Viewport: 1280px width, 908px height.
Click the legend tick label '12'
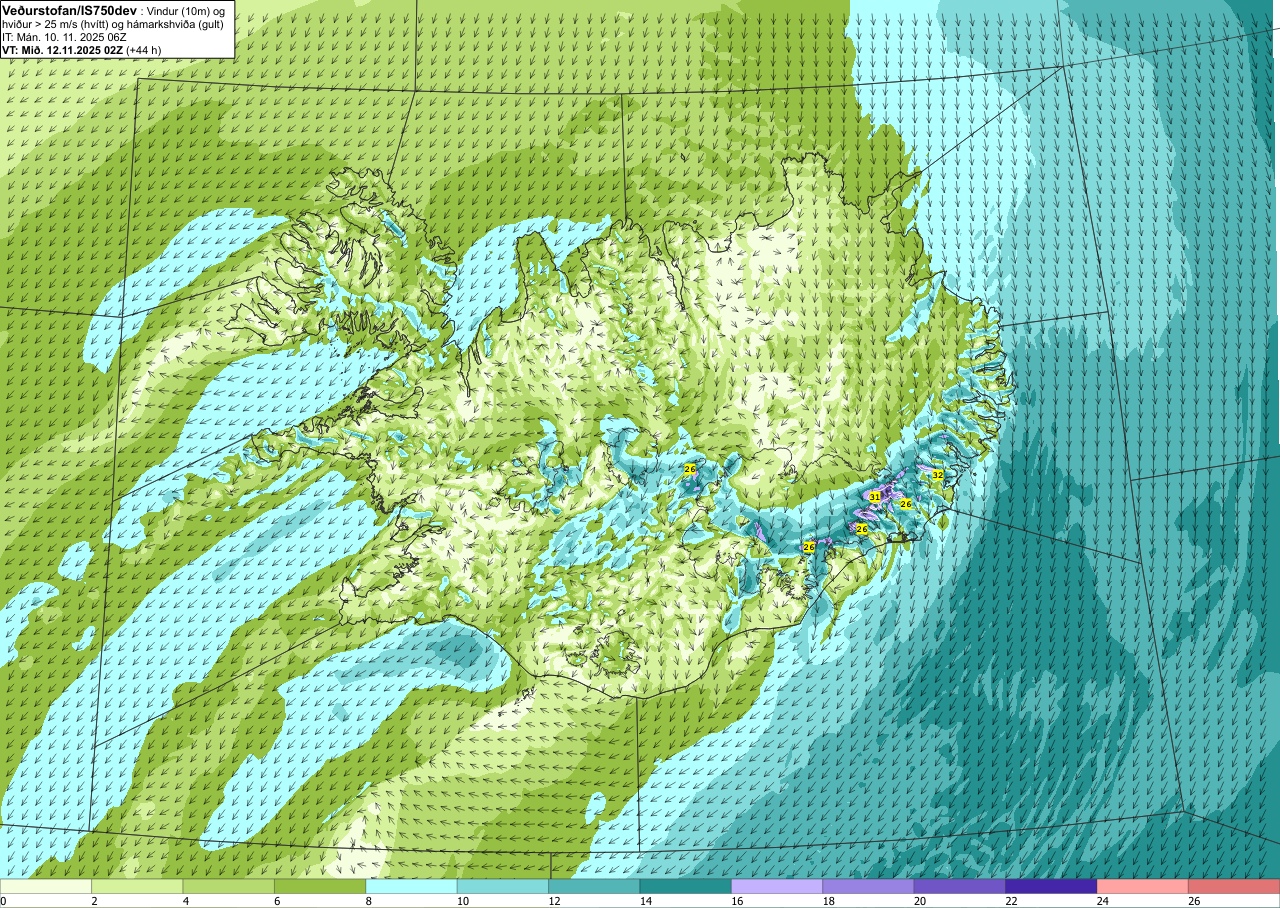click(x=554, y=901)
